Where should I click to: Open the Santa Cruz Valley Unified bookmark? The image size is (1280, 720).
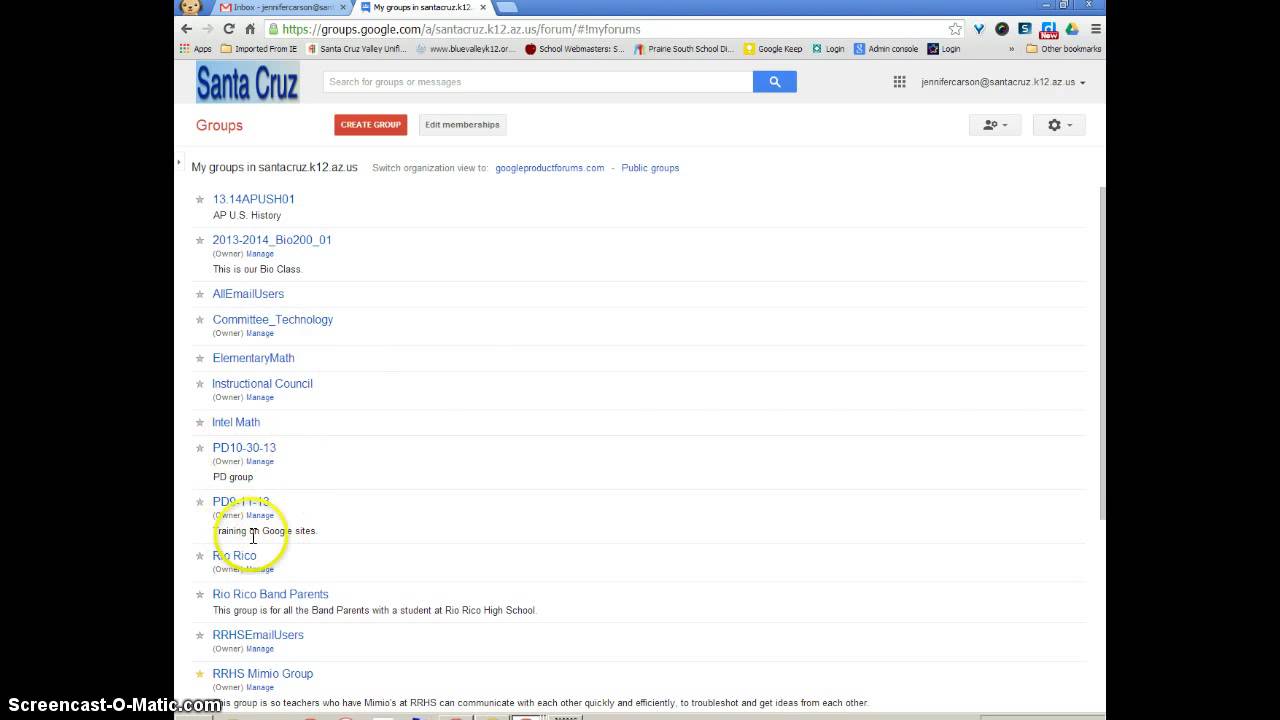click(357, 48)
